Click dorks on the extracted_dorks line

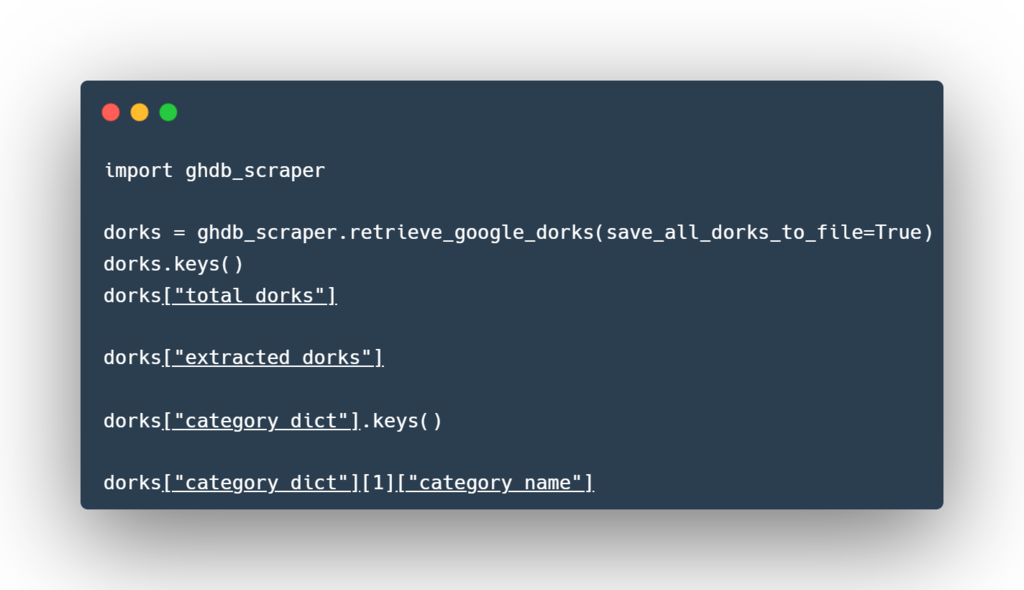[x=132, y=358]
